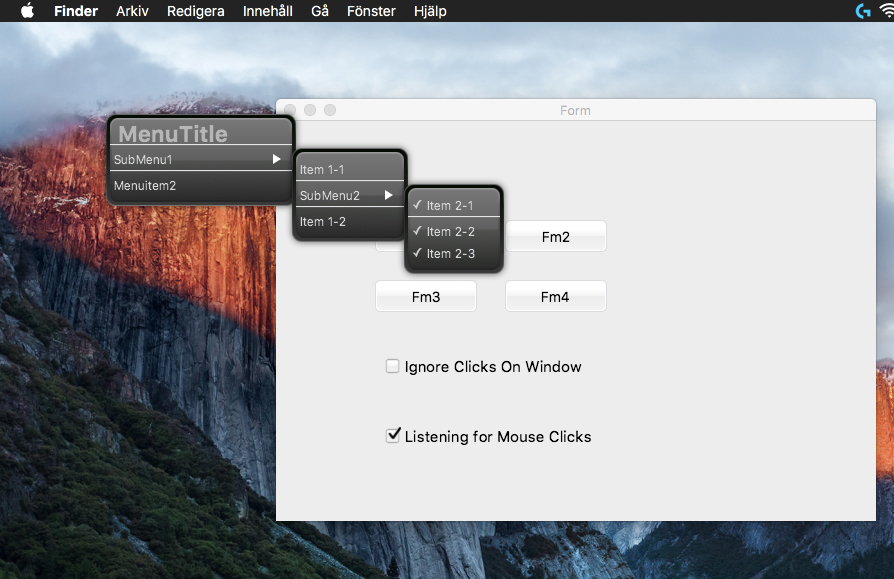
Task: Disable Listening for Mouse Clicks checkbox
Action: coord(393,436)
